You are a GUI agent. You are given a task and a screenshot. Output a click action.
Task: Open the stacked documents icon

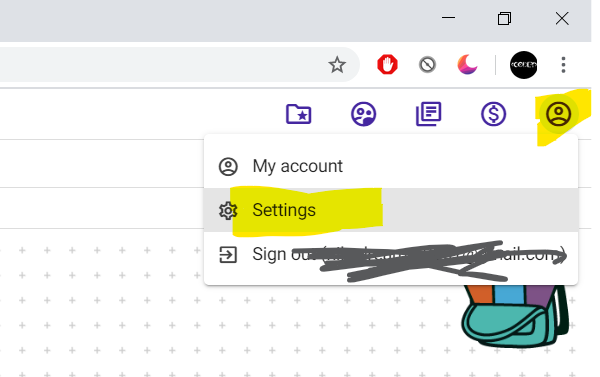[429, 114]
